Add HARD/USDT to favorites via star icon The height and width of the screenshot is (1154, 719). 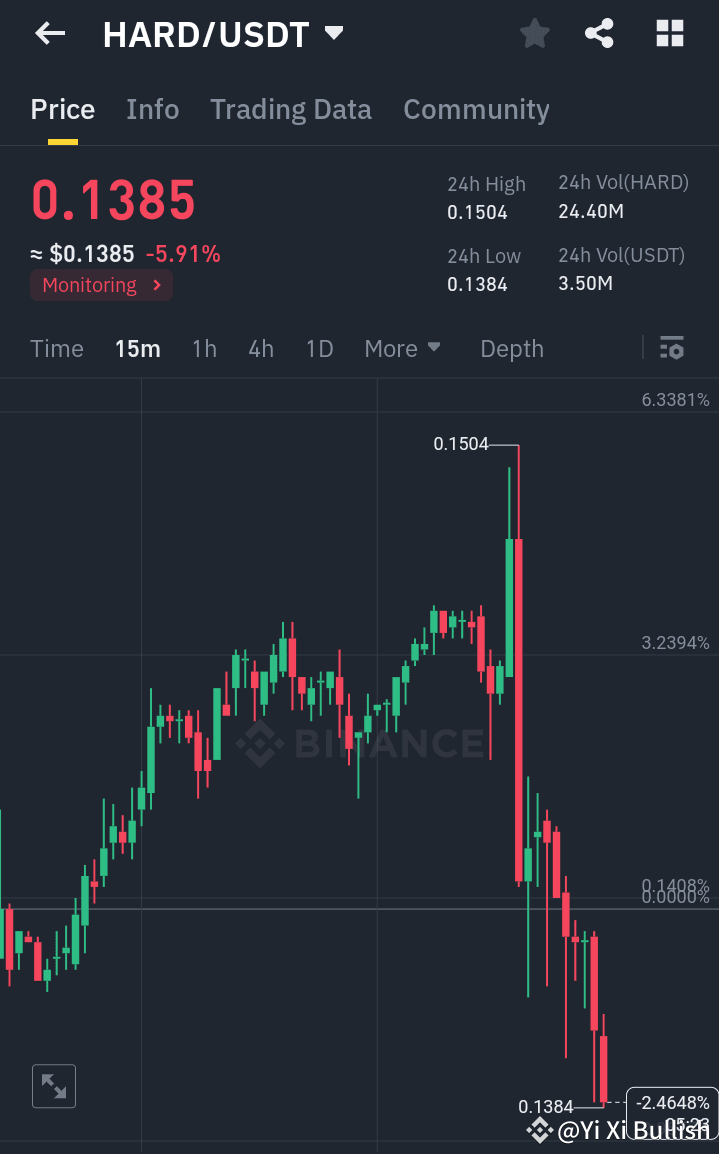pyautogui.click(x=534, y=33)
